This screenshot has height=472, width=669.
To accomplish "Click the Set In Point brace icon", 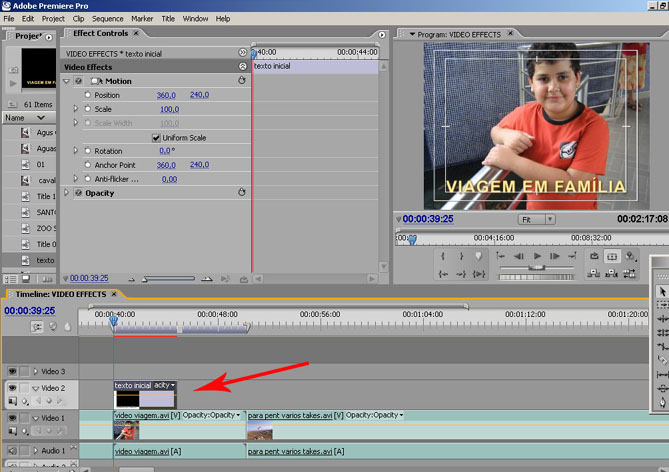I will point(443,256).
